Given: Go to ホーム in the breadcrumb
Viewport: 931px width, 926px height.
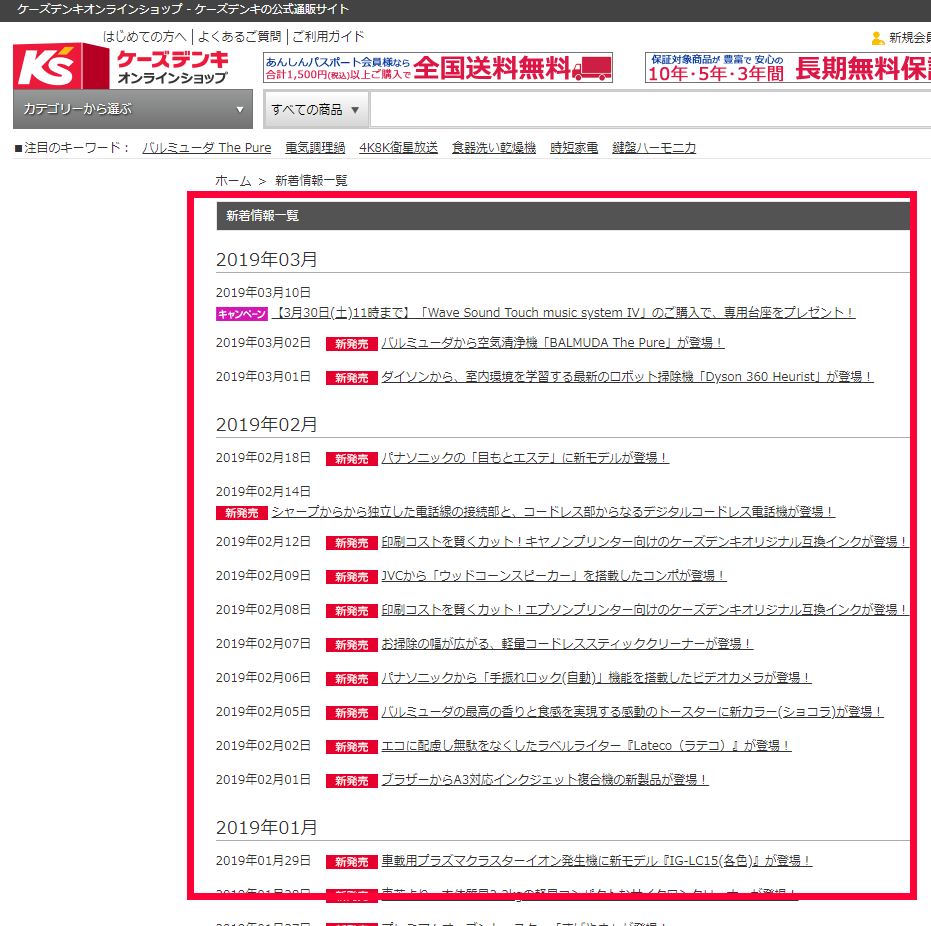Looking at the screenshot, I should [x=233, y=181].
